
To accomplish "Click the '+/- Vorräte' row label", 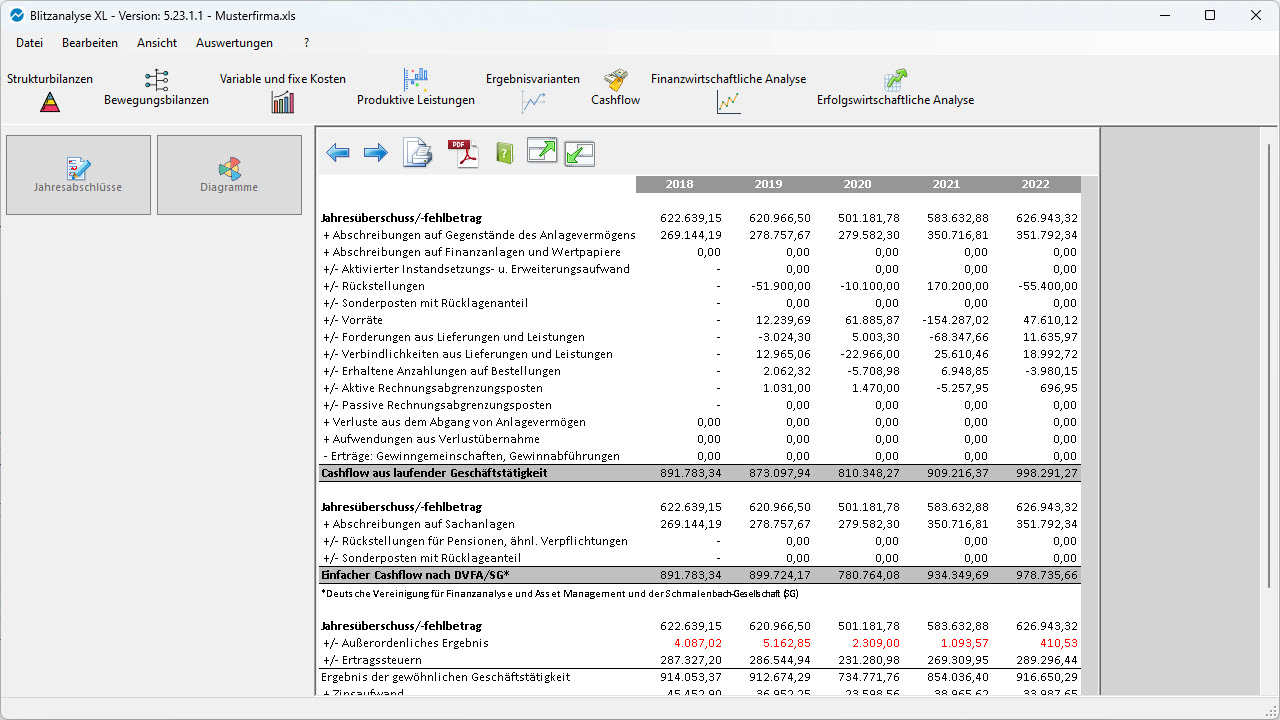I will point(352,320).
